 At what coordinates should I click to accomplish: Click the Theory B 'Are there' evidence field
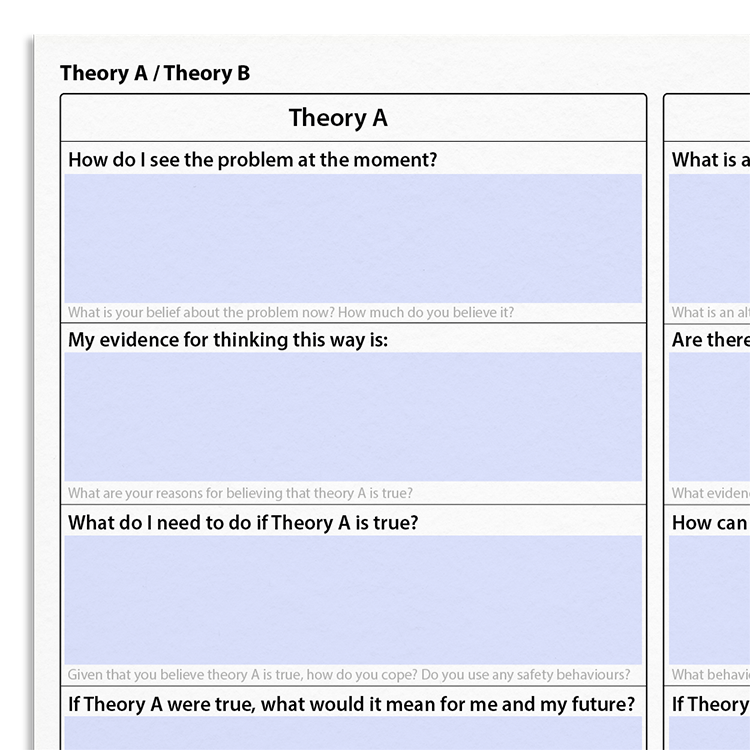point(709,417)
